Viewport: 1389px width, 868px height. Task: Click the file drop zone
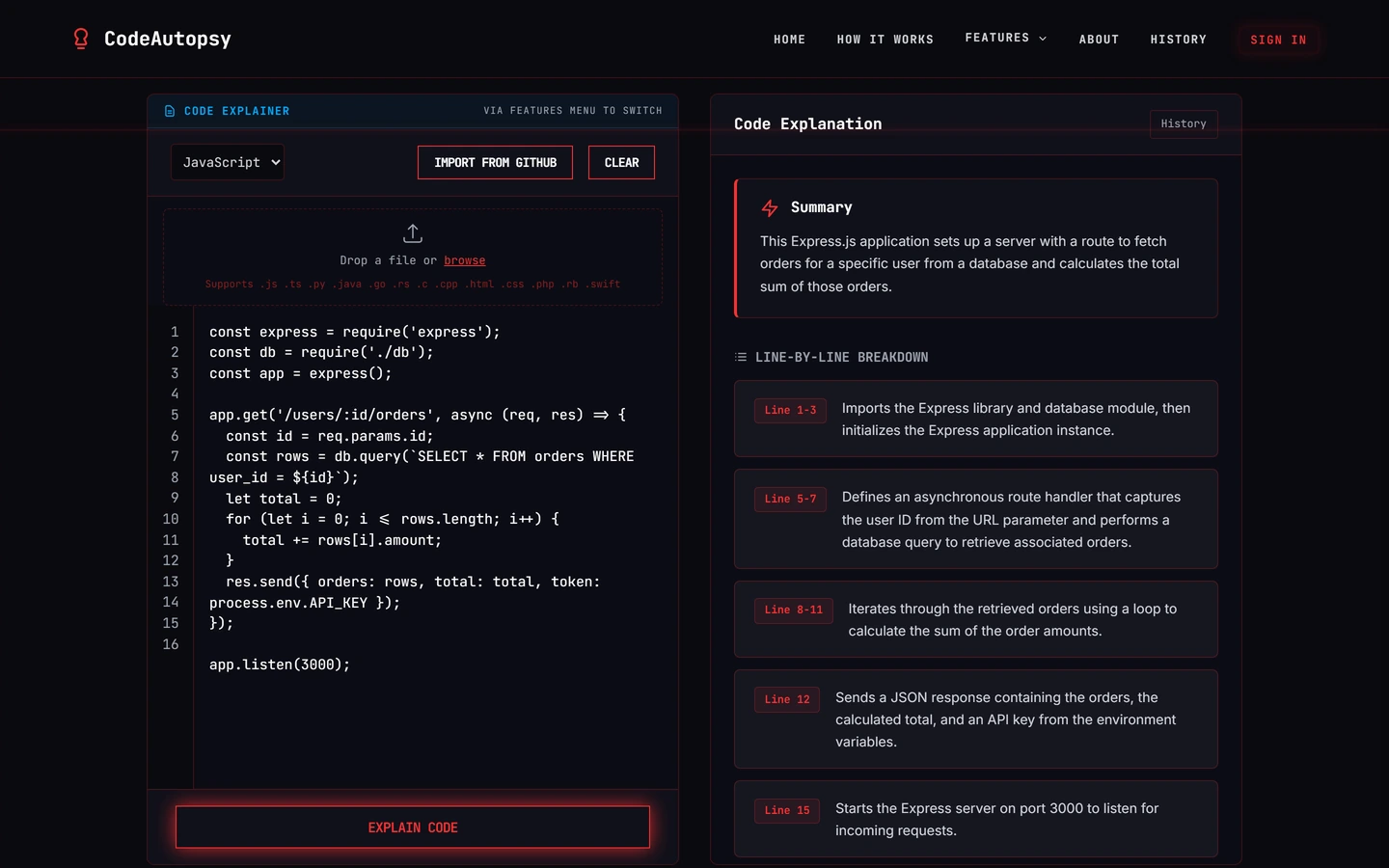pos(413,257)
